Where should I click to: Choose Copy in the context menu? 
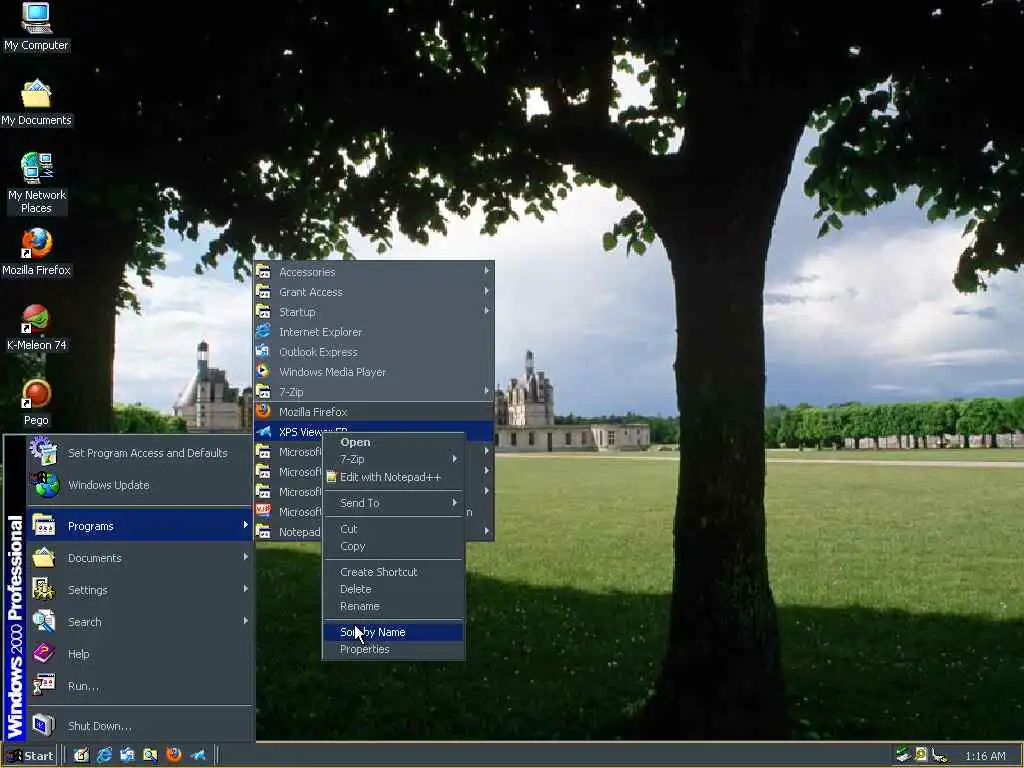[393, 547]
